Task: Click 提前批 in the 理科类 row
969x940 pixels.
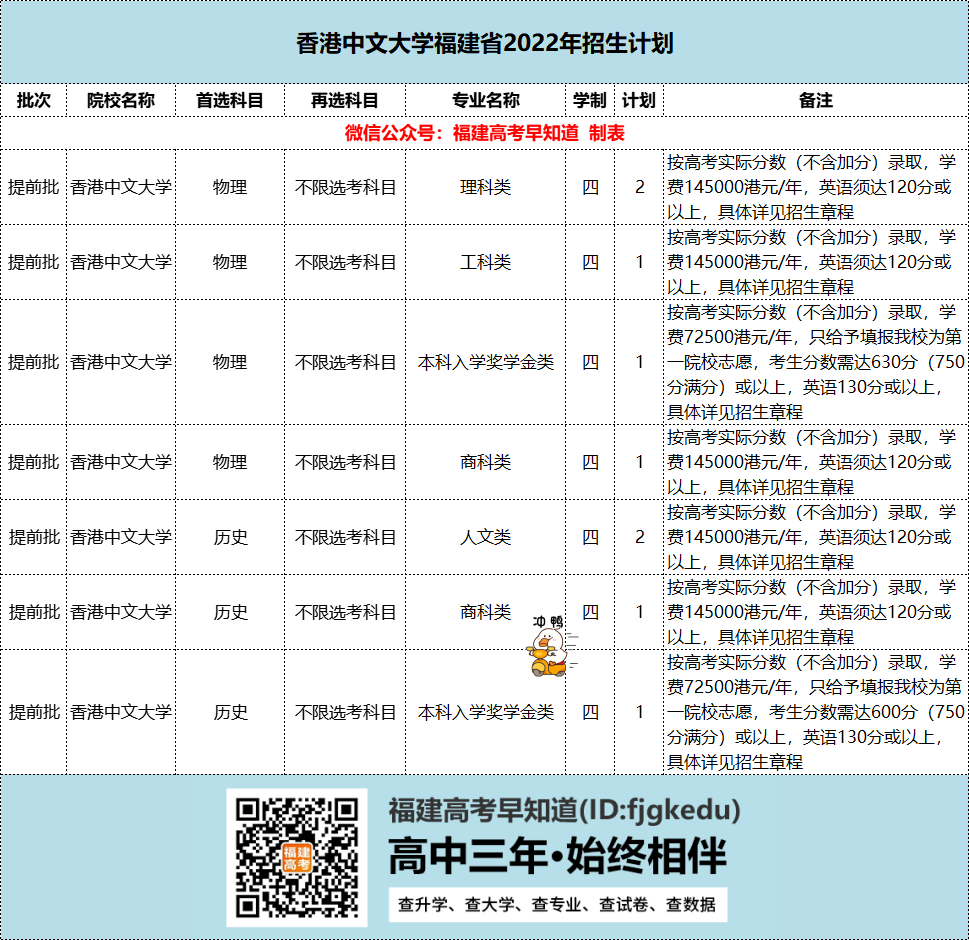Action: coord(33,187)
